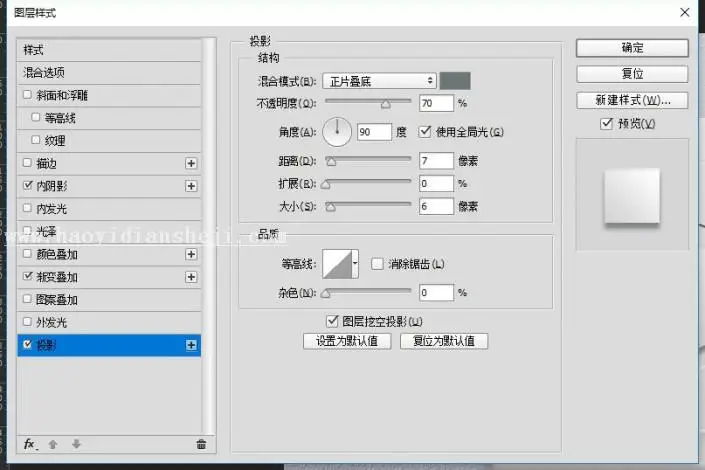
Task: Enable 消除锯齿 checkbox
Action: click(x=377, y=264)
